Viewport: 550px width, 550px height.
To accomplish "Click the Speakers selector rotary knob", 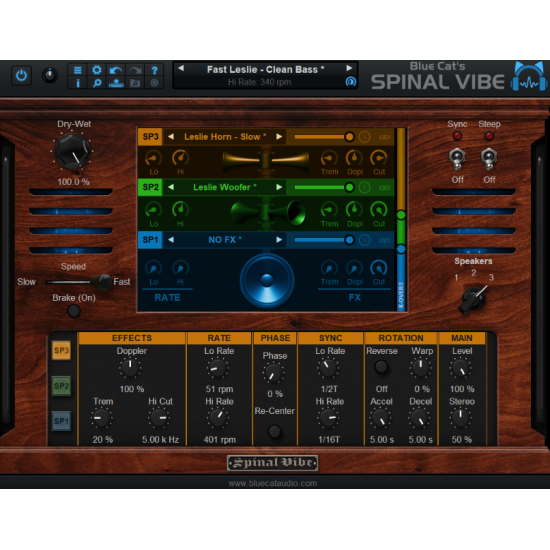I will coord(474,299).
